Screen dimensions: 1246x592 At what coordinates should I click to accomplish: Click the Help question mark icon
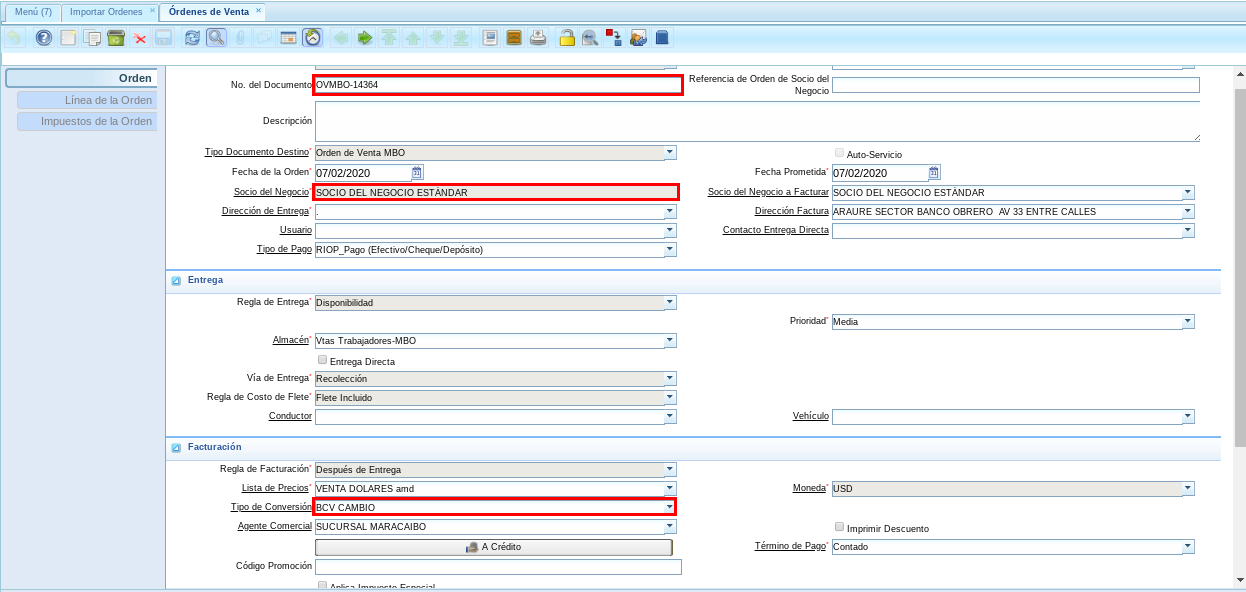[x=43, y=38]
